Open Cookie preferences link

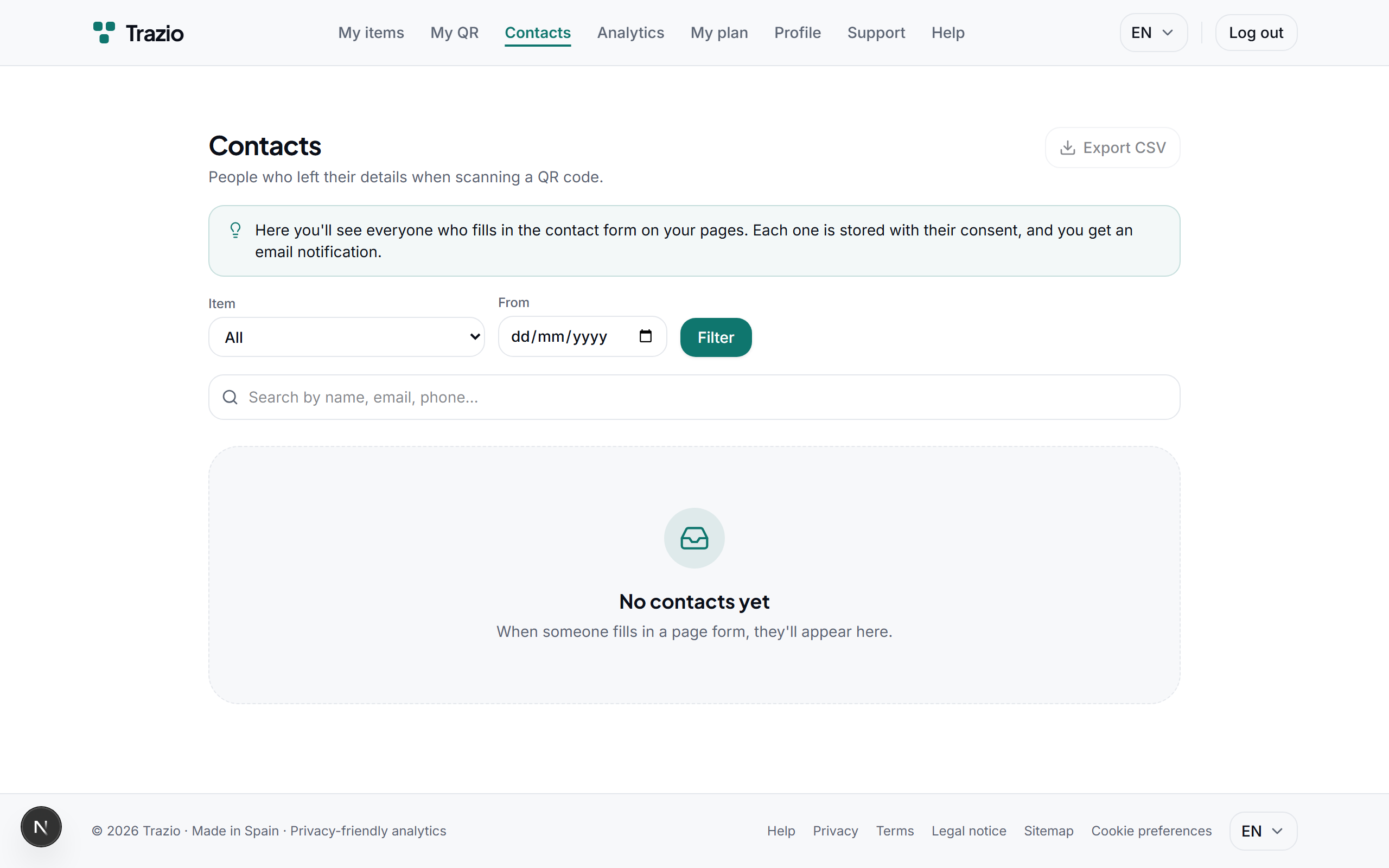coord(1151,831)
